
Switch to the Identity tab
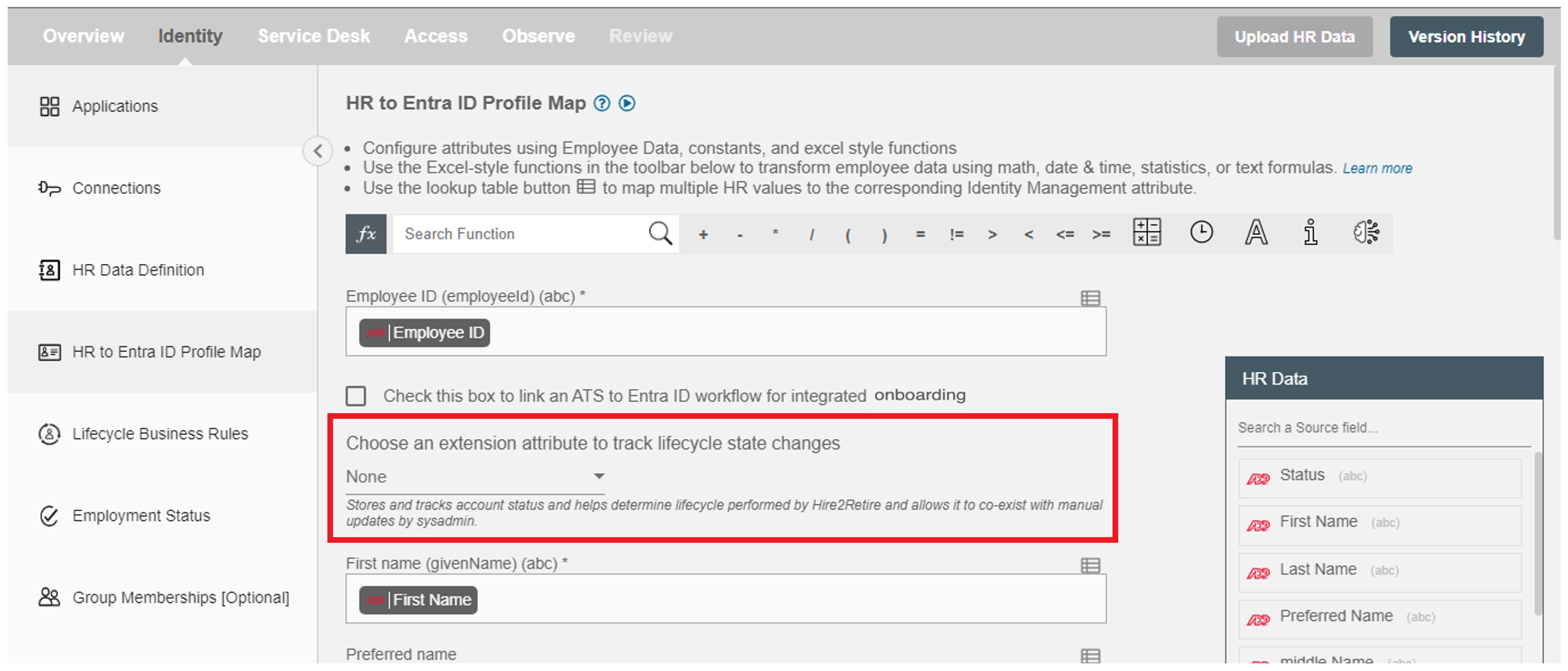pos(190,36)
